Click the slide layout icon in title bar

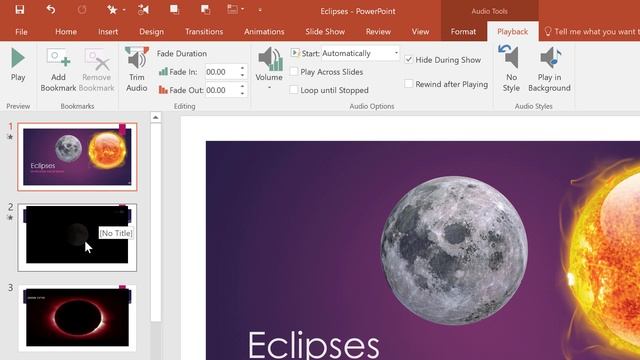click(x=233, y=9)
